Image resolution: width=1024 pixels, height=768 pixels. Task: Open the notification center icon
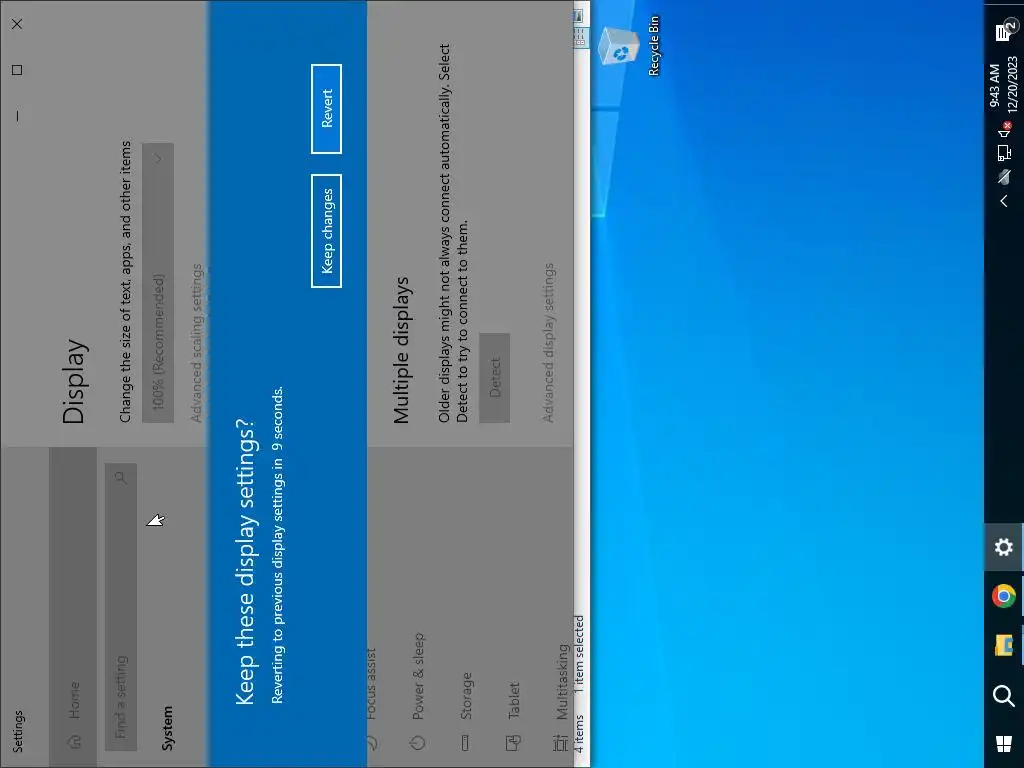pyautogui.click(x=1005, y=31)
